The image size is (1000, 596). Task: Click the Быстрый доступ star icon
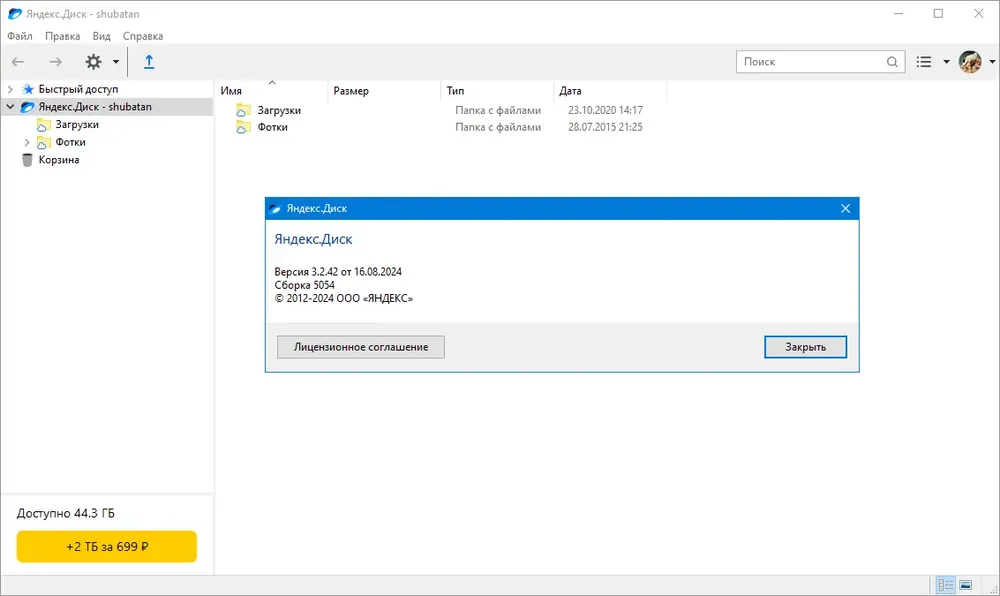(27, 89)
